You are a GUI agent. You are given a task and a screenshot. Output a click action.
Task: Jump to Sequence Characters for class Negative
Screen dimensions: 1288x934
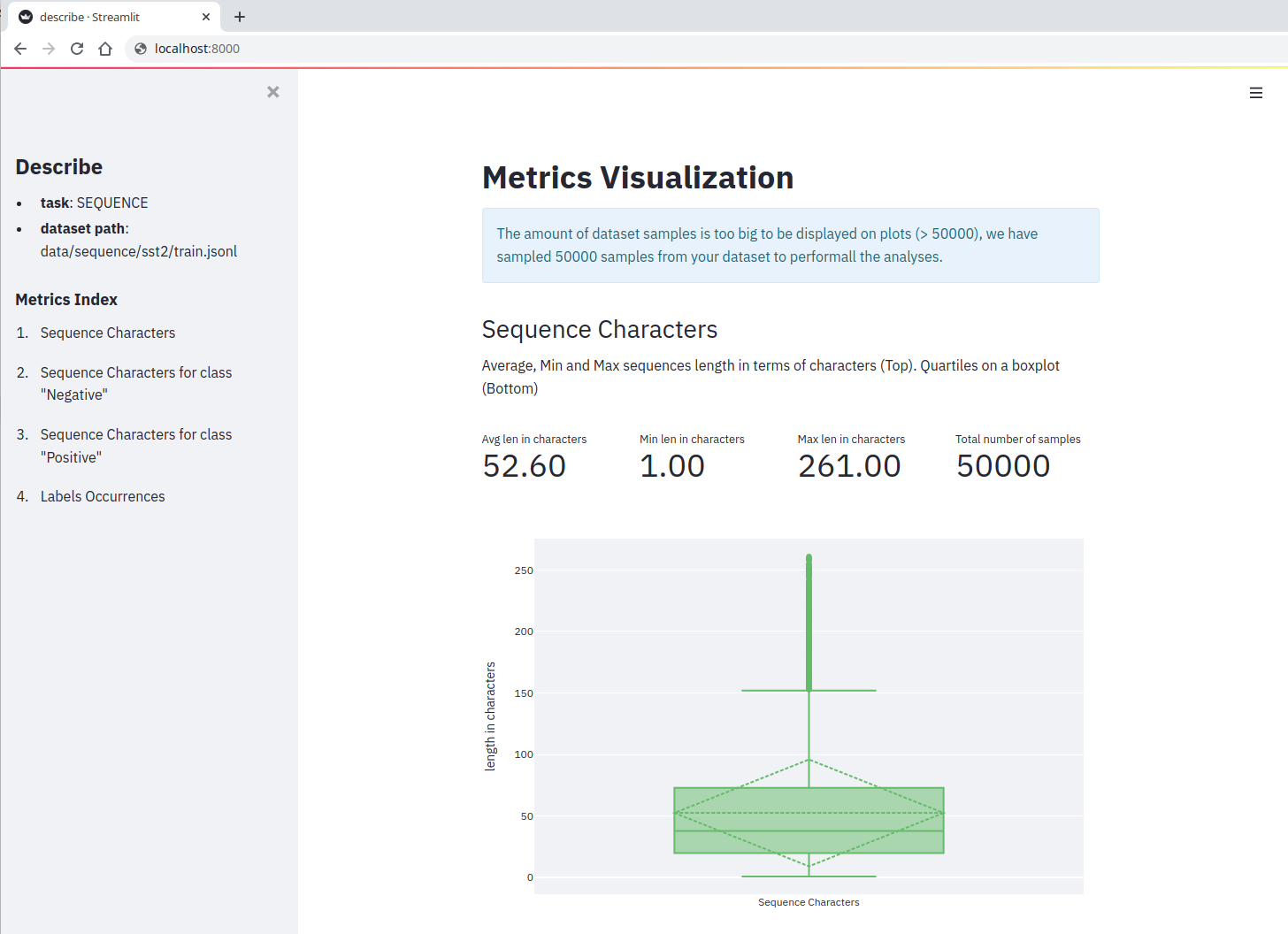tap(136, 384)
